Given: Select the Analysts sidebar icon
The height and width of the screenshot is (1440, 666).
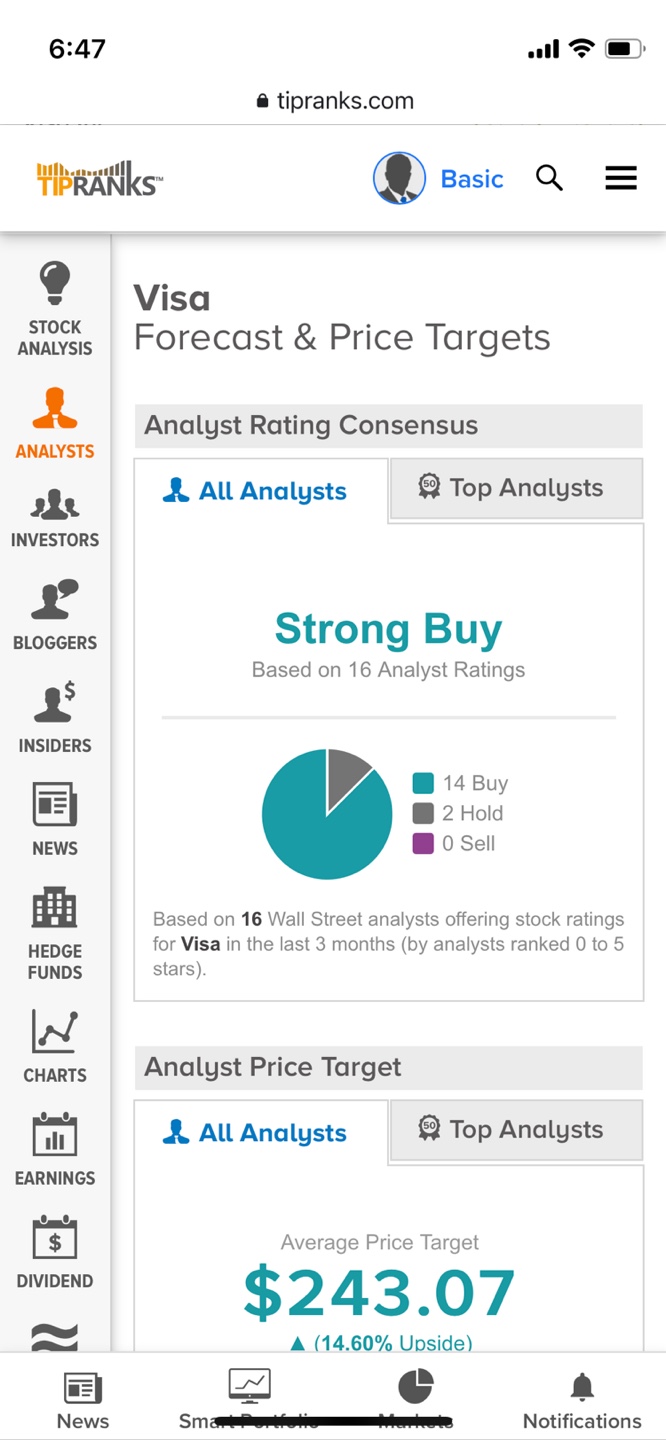Looking at the screenshot, I should tap(55, 408).
